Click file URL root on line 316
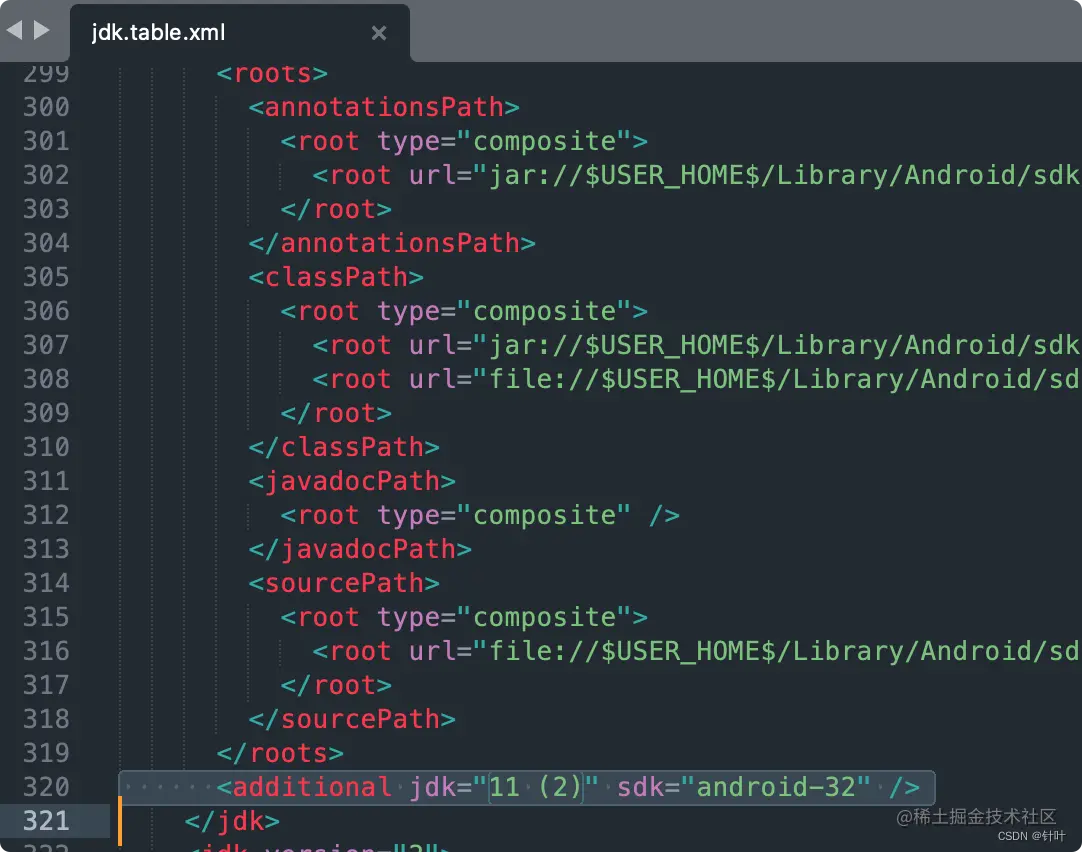 coord(696,651)
